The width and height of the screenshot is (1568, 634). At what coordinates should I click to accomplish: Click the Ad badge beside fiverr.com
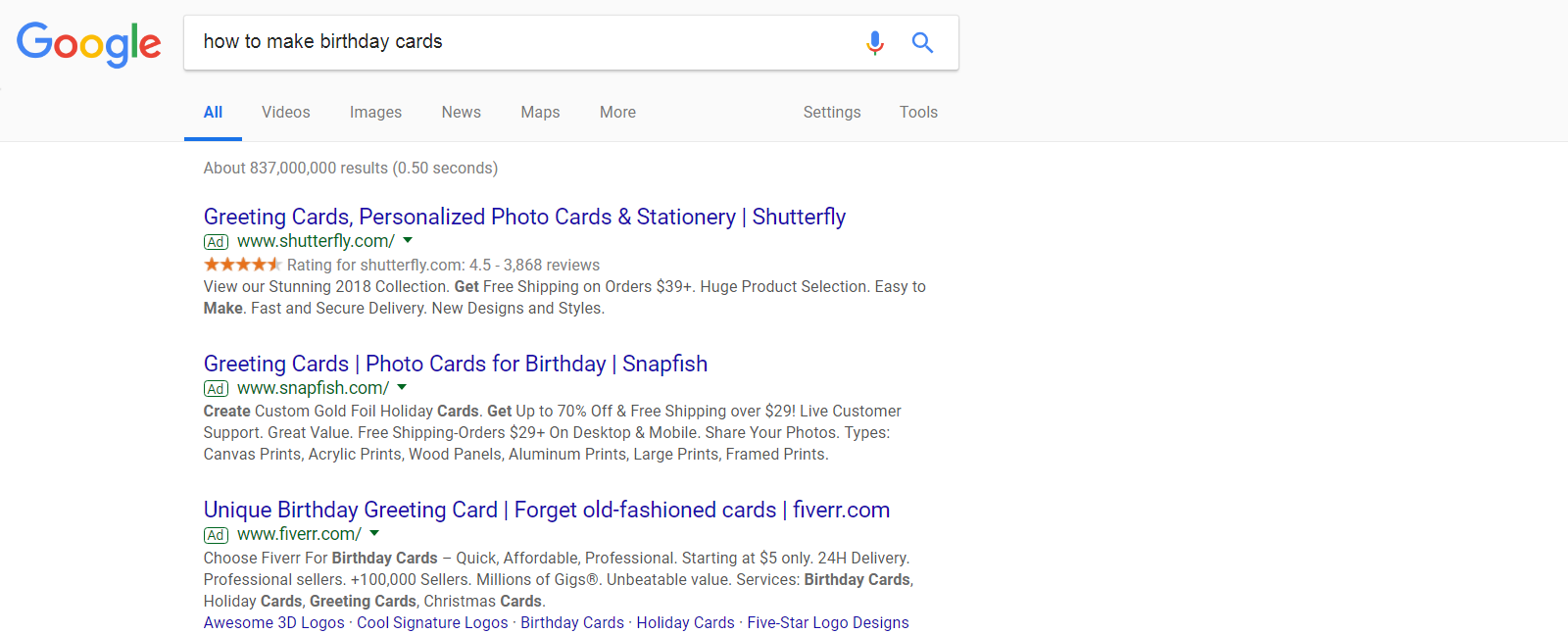pyautogui.click(x=216, y=535)
